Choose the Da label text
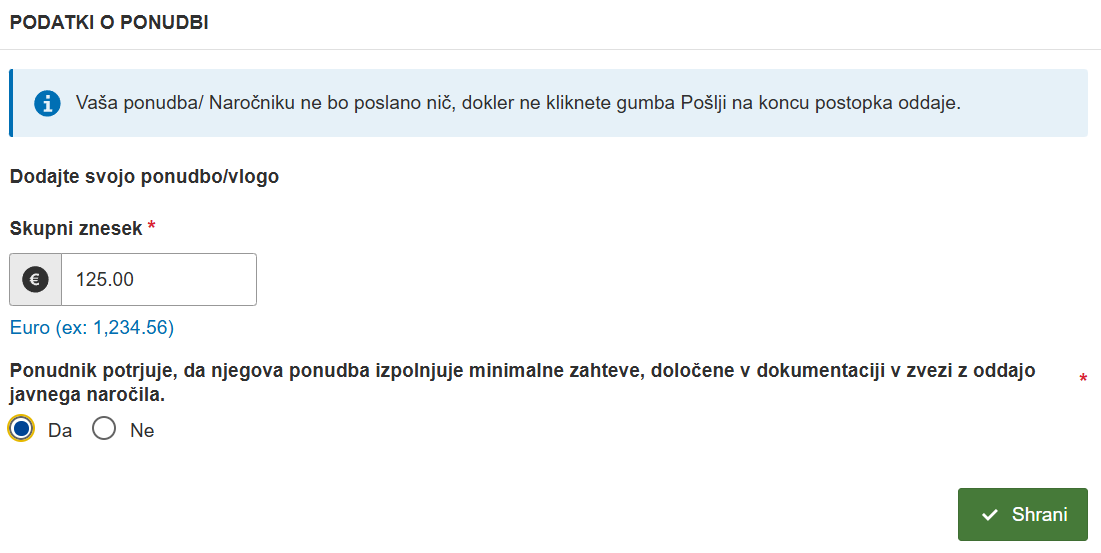1101x553 pixels. (x=60, y=430)
